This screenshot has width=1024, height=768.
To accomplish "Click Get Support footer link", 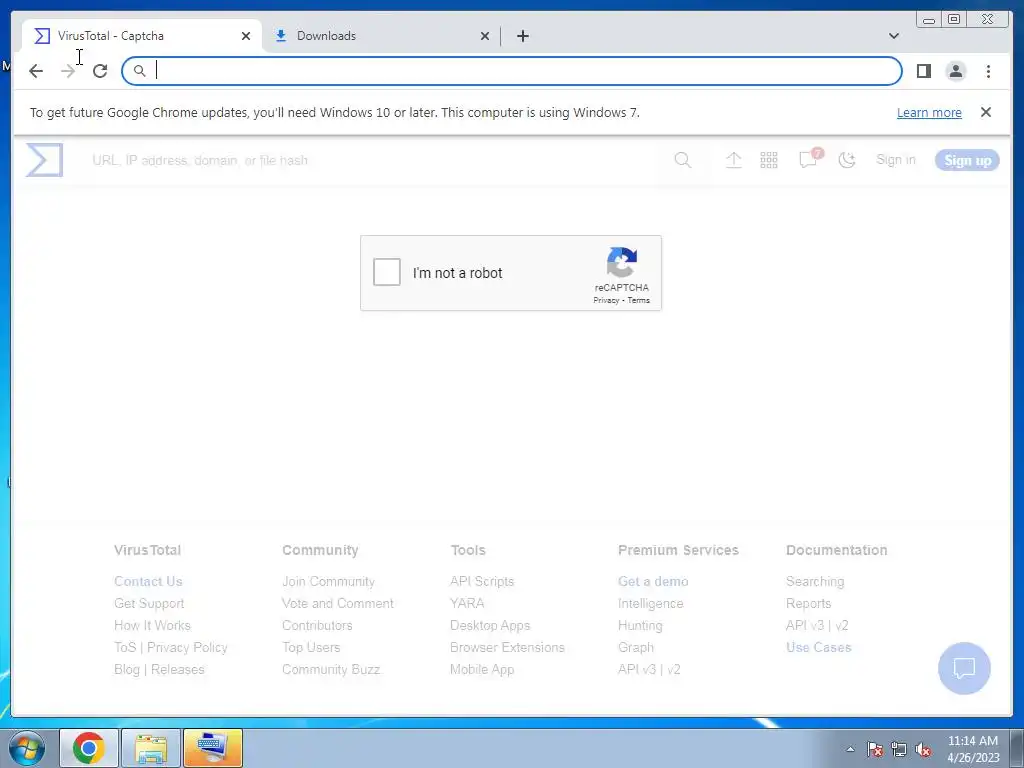I will pos(149,603).
